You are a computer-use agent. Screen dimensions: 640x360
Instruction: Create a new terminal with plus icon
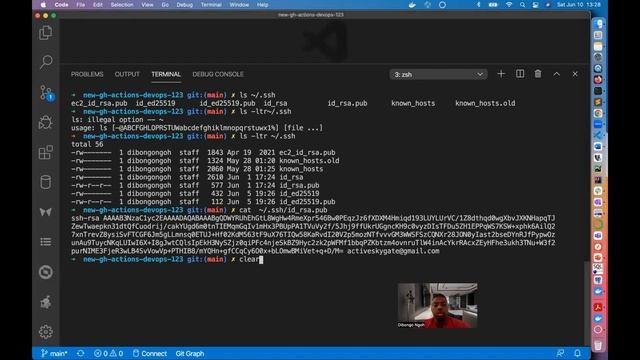[501, 74]
